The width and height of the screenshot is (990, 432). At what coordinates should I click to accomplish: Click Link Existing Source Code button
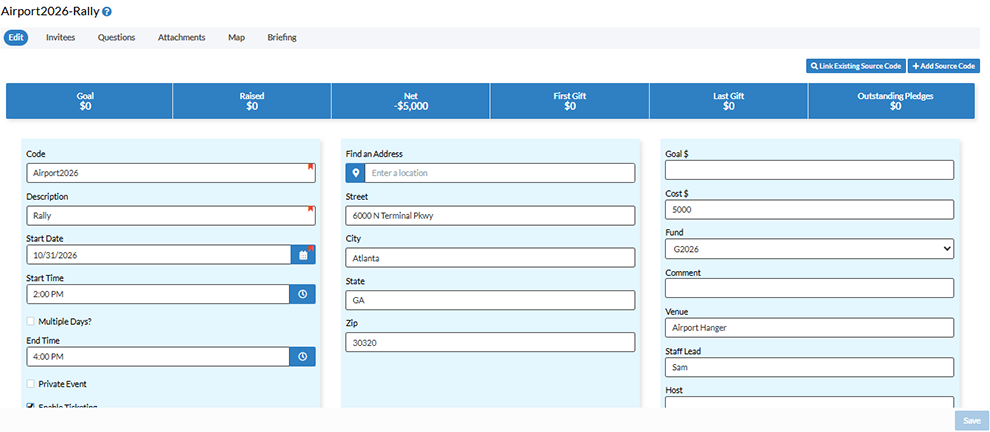[856, 66]
